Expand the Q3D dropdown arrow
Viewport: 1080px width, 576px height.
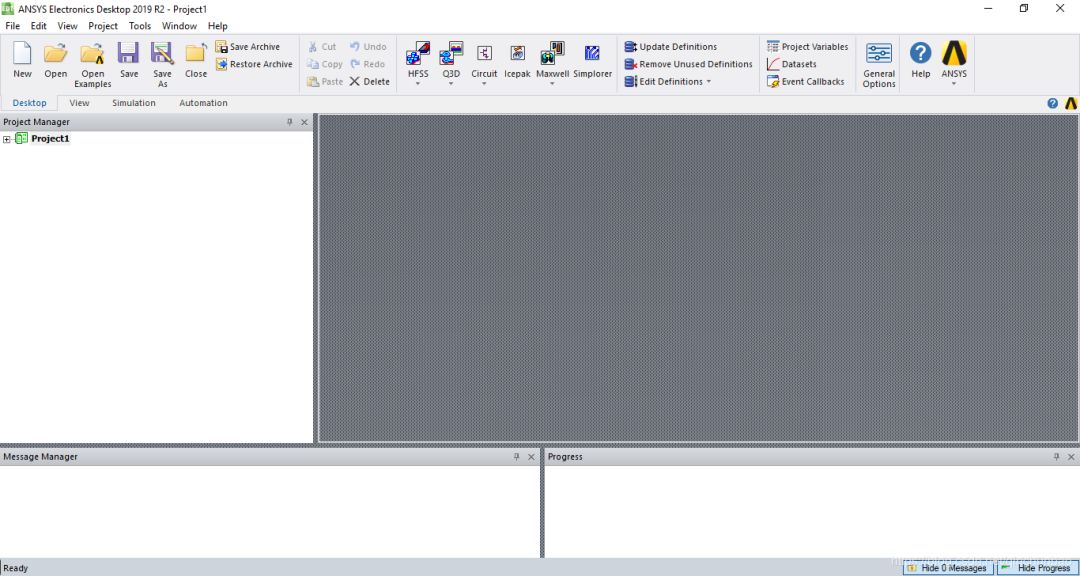tap(451, 84)
